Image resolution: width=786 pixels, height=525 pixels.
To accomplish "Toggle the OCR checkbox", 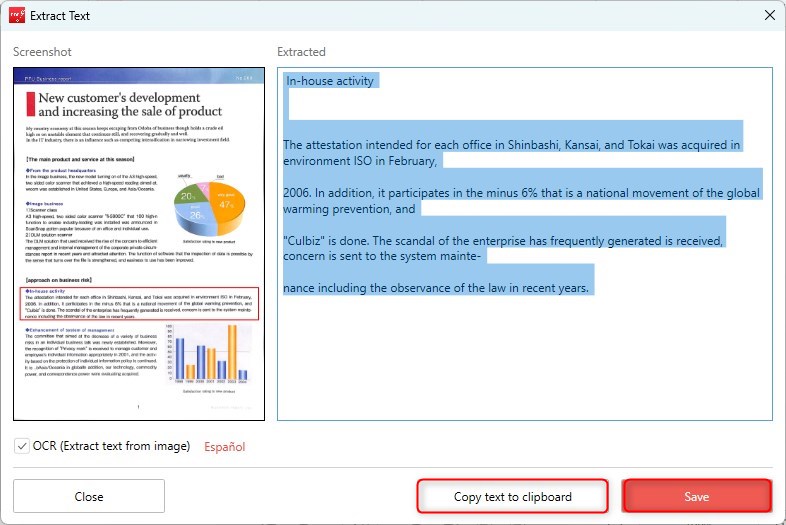I will coord(22,446).
